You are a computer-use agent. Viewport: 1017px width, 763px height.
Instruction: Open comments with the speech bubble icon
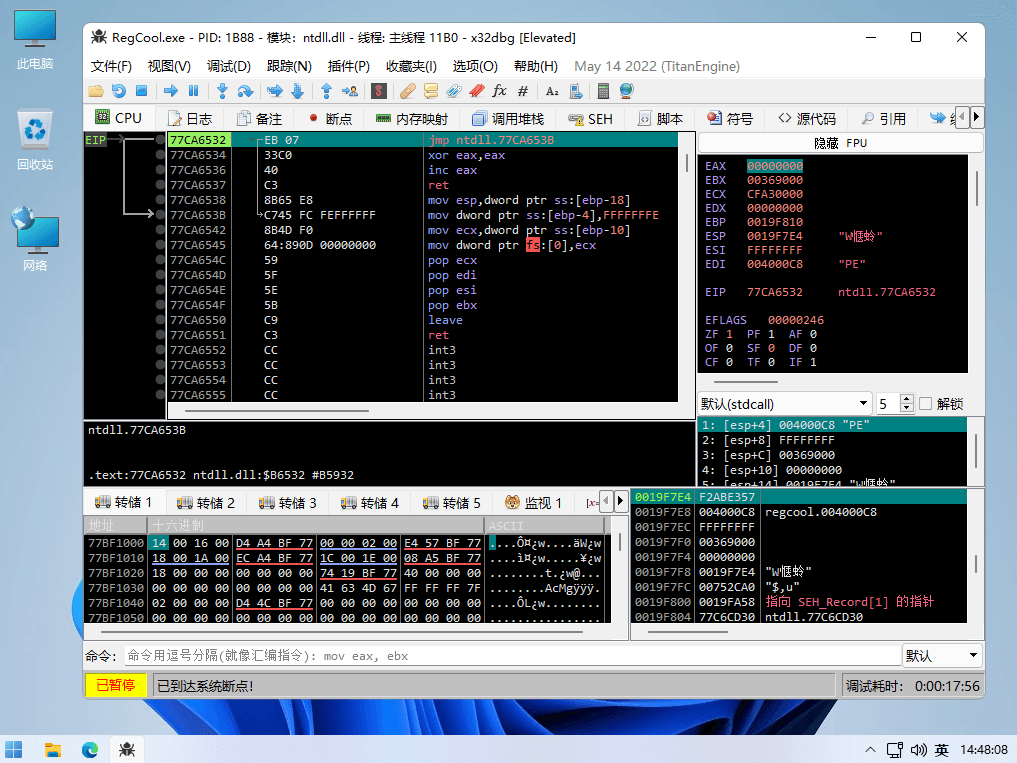pyautogui.click(x=430, y=91)
